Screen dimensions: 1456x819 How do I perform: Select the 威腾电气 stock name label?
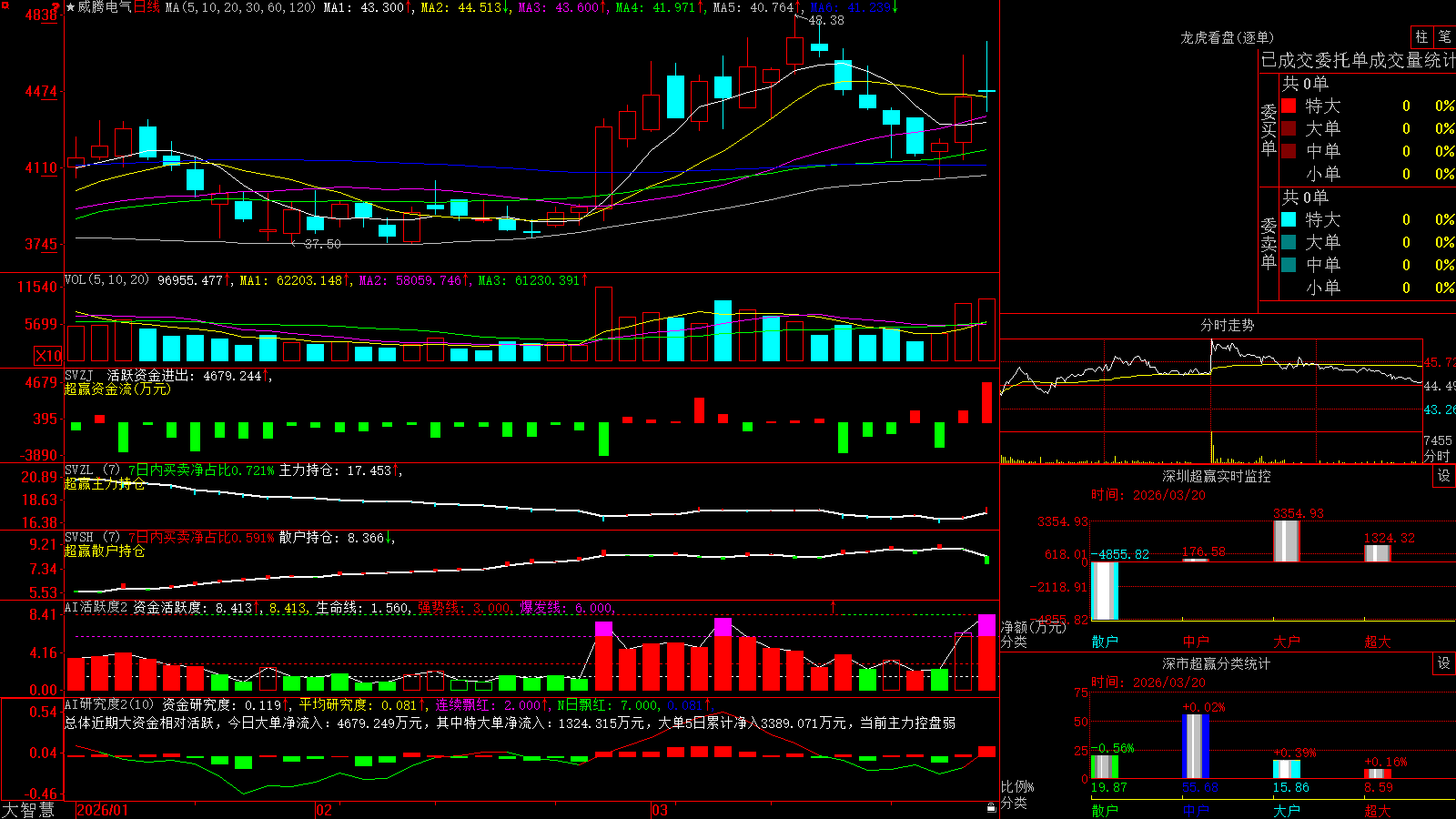coord(105,7)
